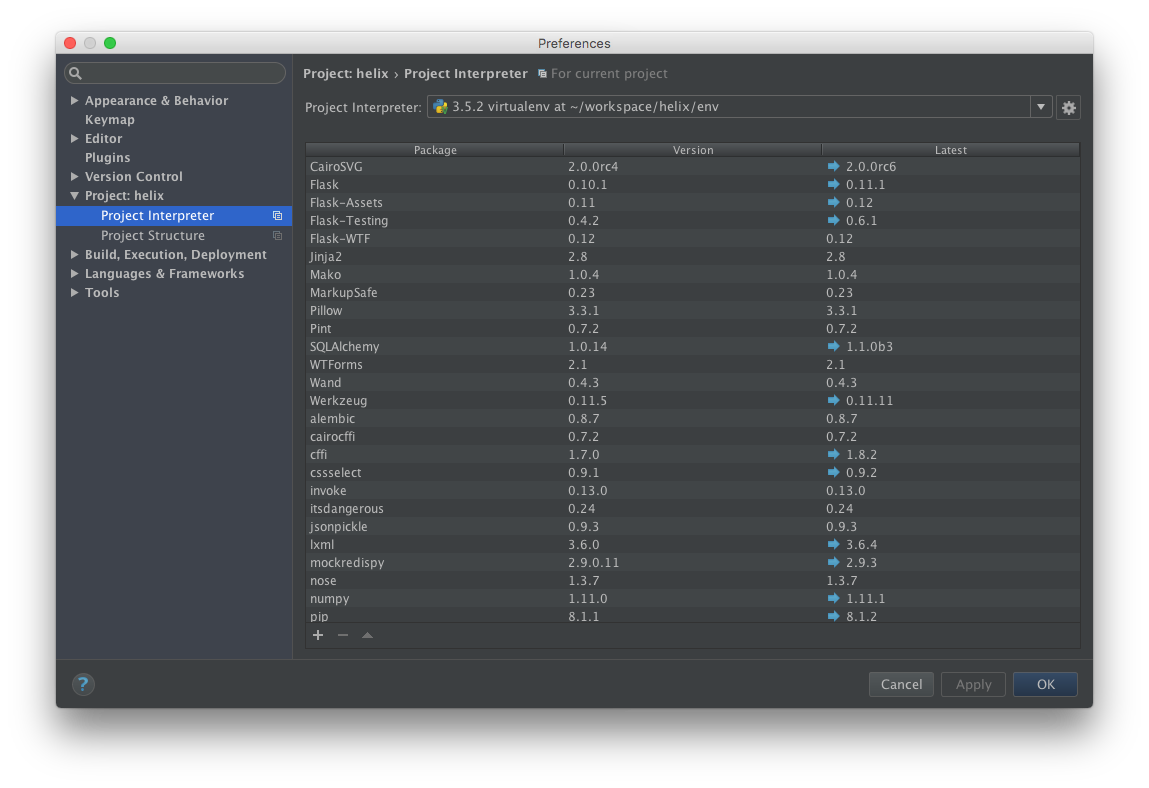Click the help question mark icon
1149x788 pixels.
click(83, 684)
